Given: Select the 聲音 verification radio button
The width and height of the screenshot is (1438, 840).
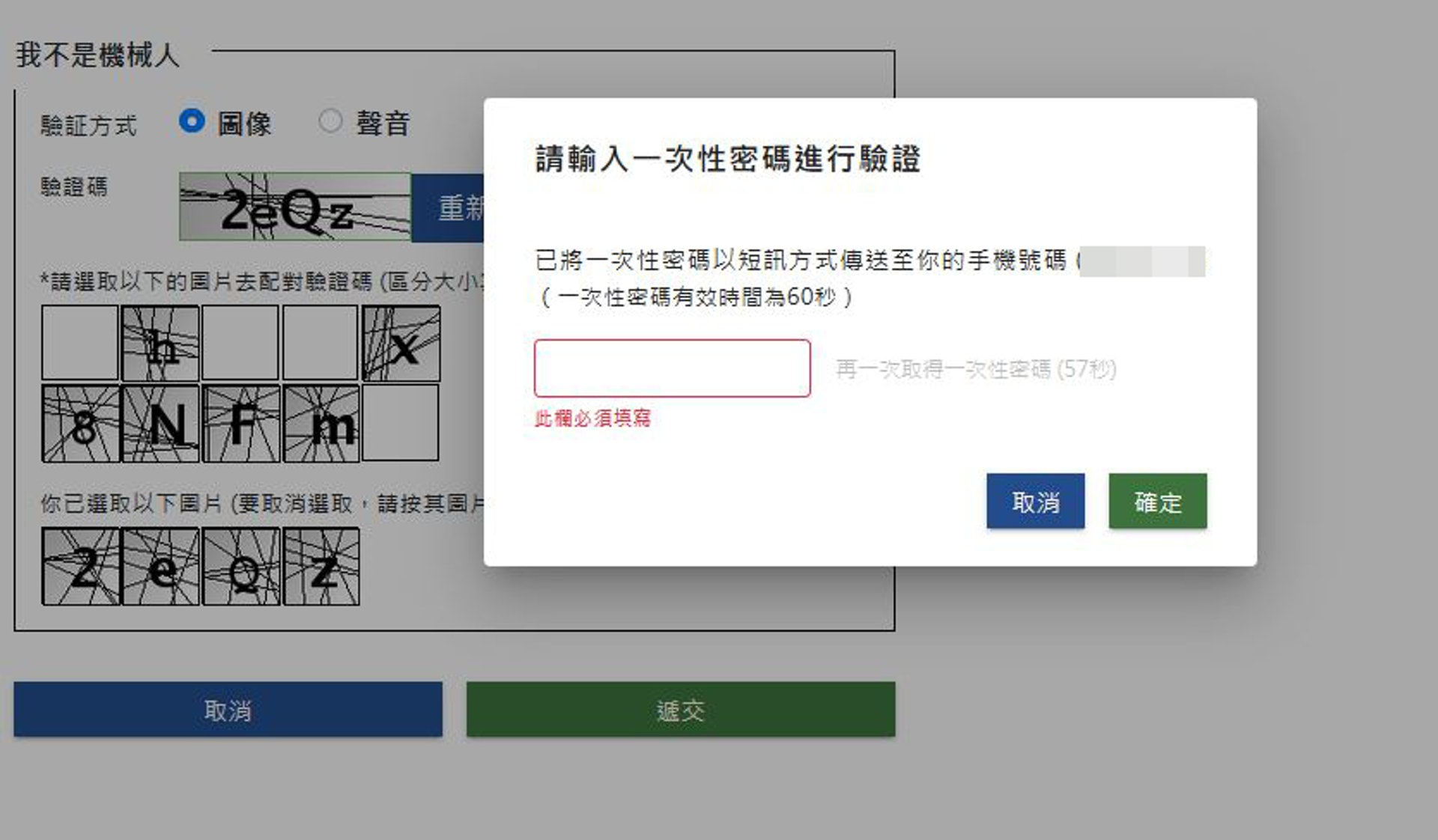Looking at the screenshot, I should 330,121.
